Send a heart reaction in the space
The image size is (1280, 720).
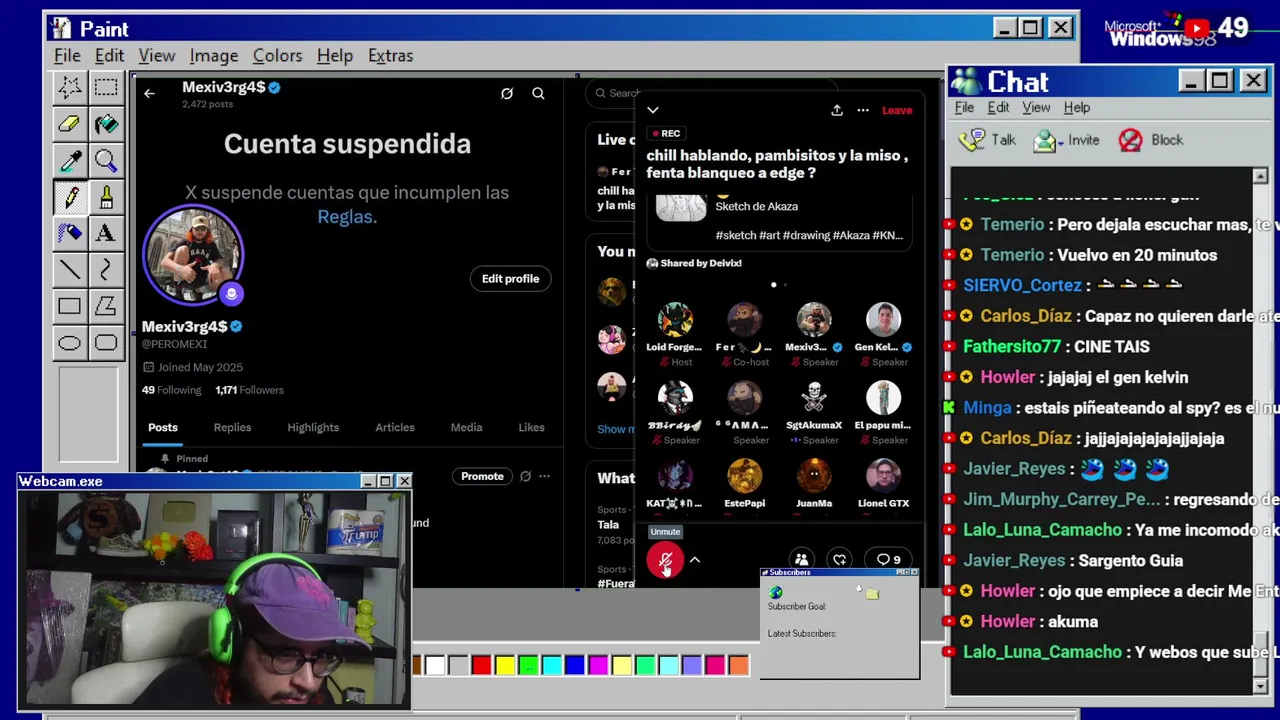[x=840, y=560]
